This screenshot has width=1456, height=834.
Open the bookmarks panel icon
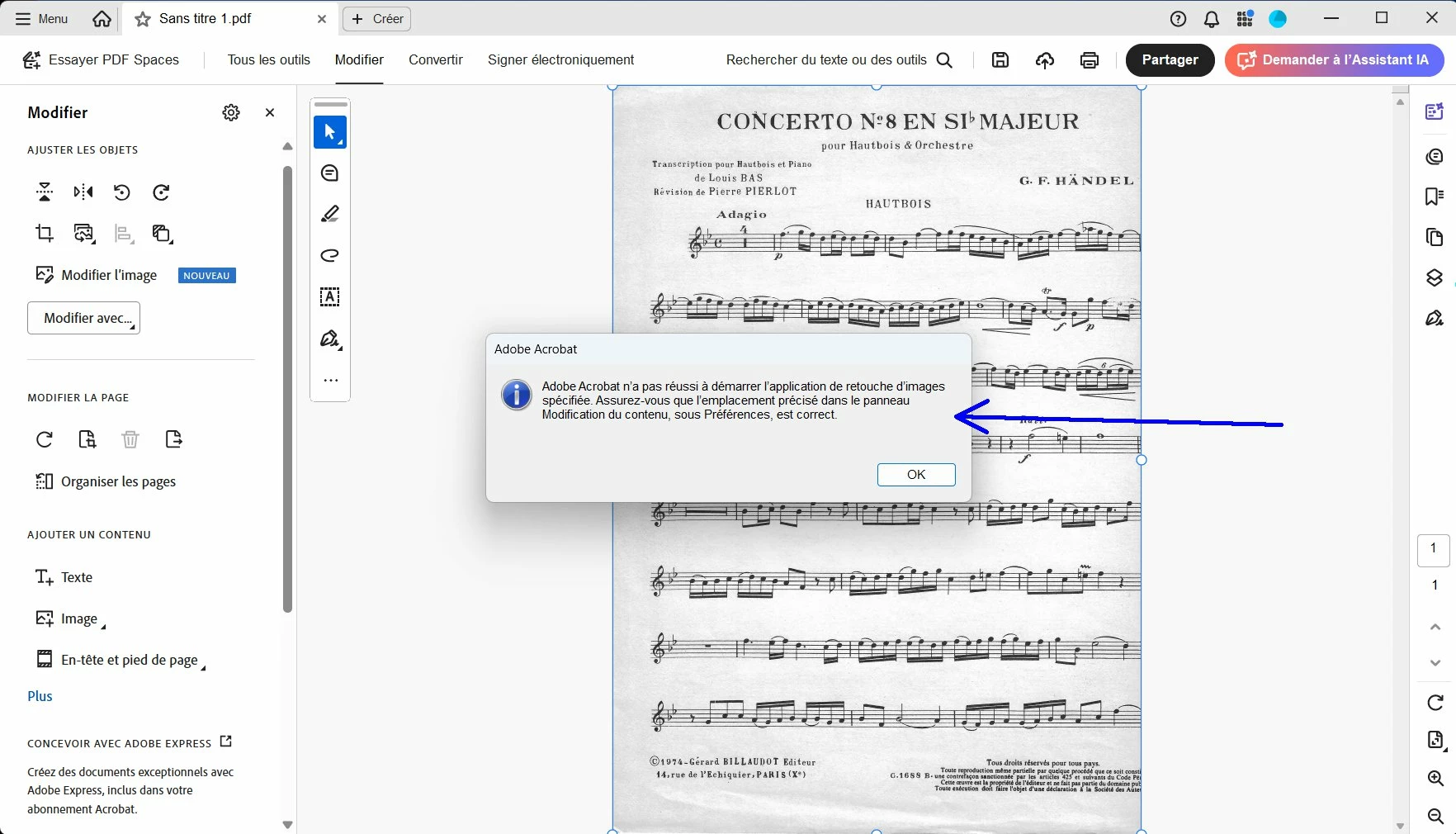click(x=1435, y=197)
